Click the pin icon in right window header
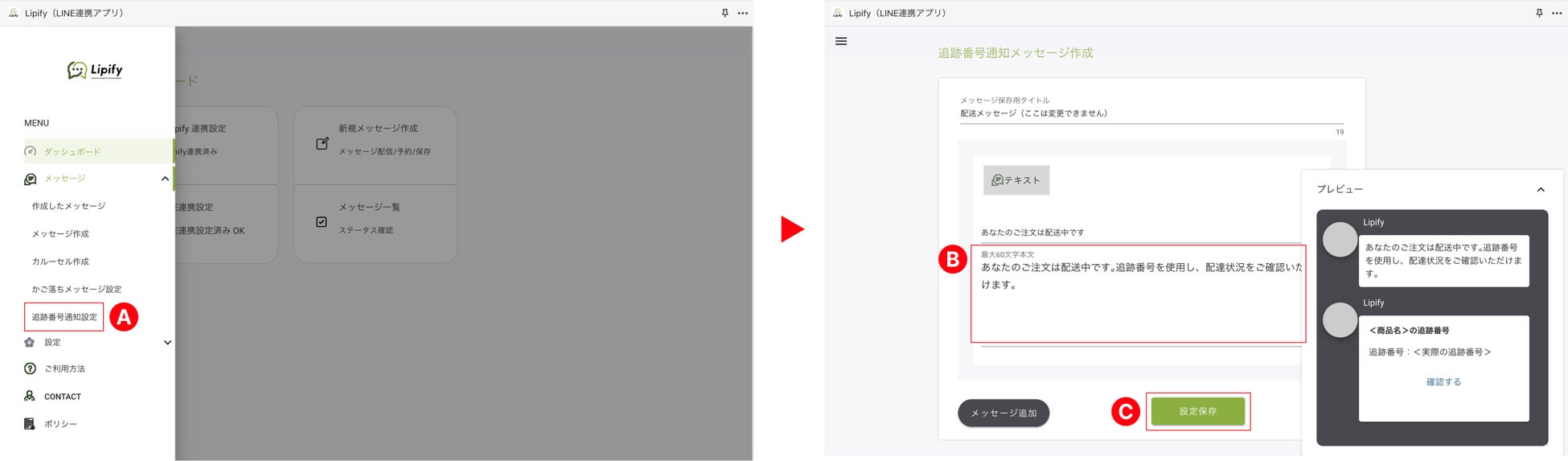1568x461 pixels. coord(1539,13)
